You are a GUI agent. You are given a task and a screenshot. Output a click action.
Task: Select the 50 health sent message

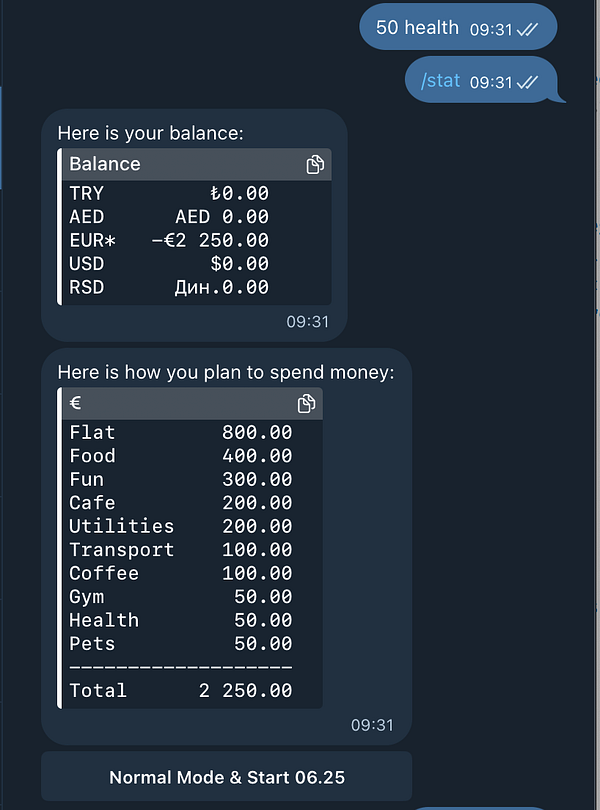click(x=420, y=27)
